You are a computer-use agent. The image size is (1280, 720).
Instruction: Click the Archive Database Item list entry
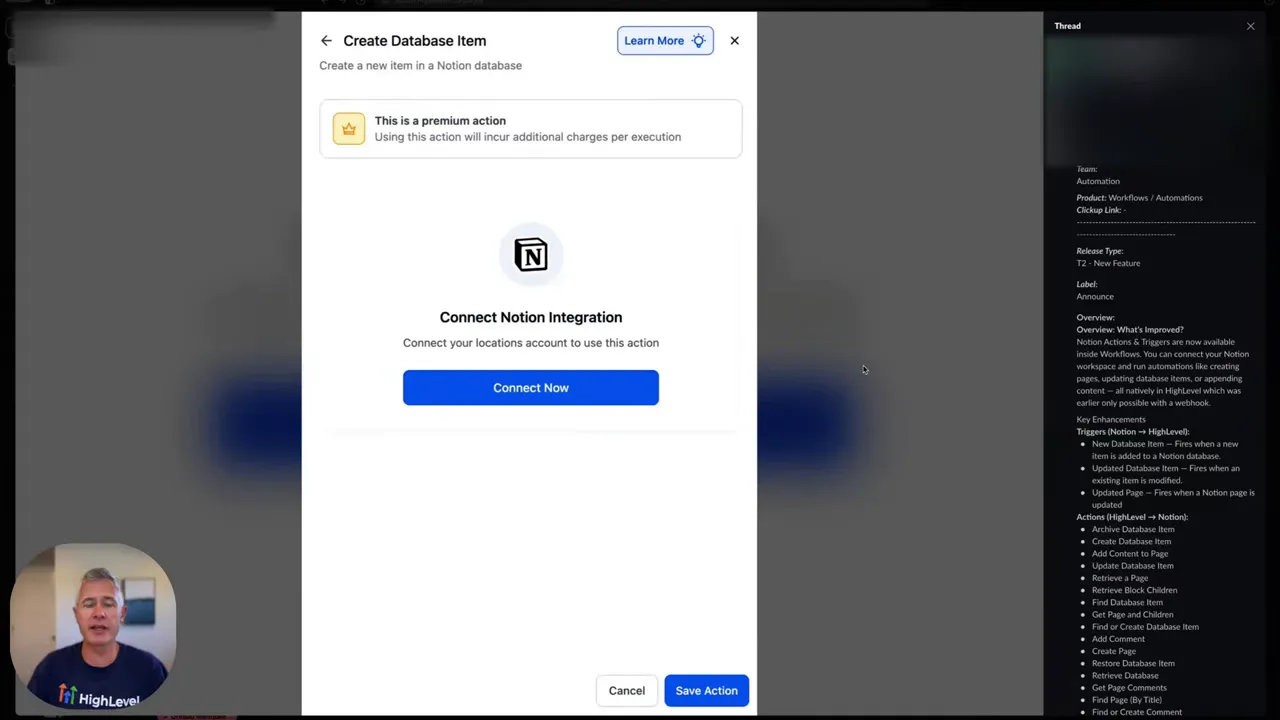1133,529
